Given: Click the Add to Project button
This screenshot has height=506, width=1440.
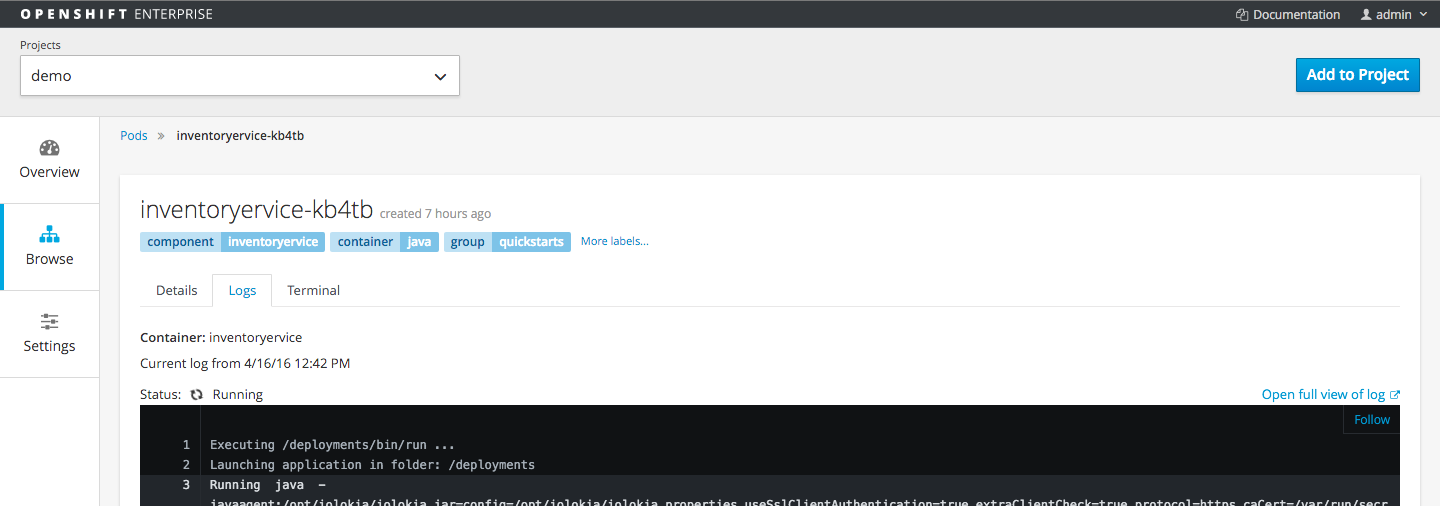Looking at the screenshot, I should (x=1357, y=75).
